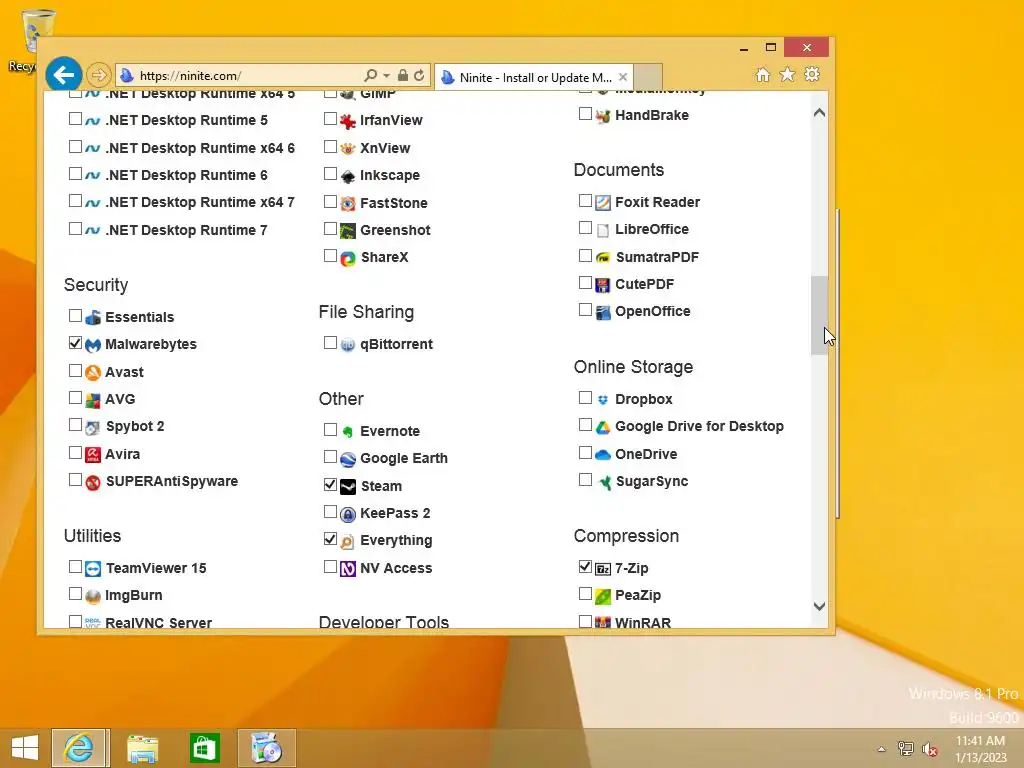
Task: Click the Greenshot app icon
Action: tap(348, 231)
